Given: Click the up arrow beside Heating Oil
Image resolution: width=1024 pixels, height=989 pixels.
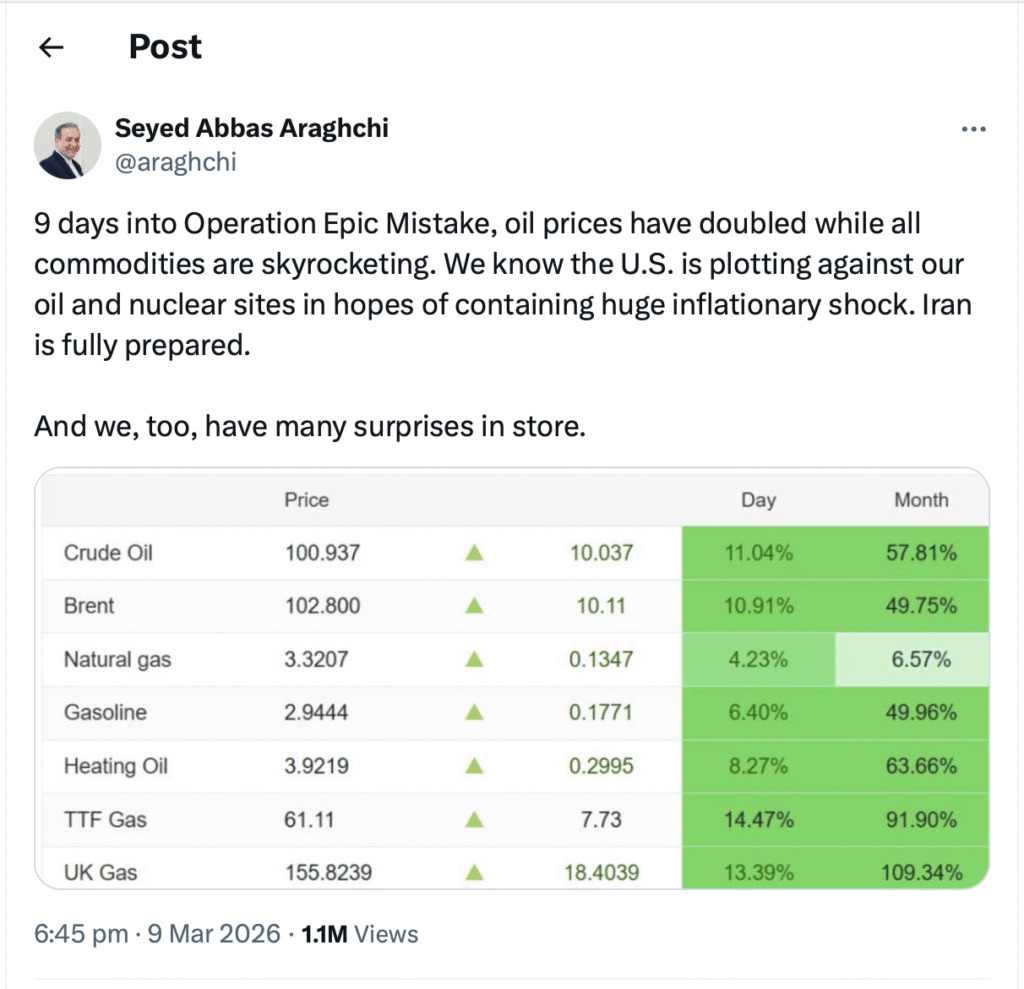Looking at the screenshot, I should [473, 766].
